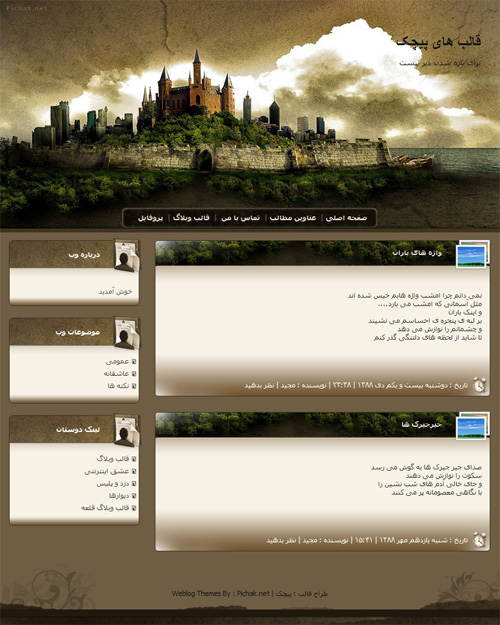Open the Pichak.net footer link
The height and width of the screenshot is (625, 500).
click(x=253, y=594)
